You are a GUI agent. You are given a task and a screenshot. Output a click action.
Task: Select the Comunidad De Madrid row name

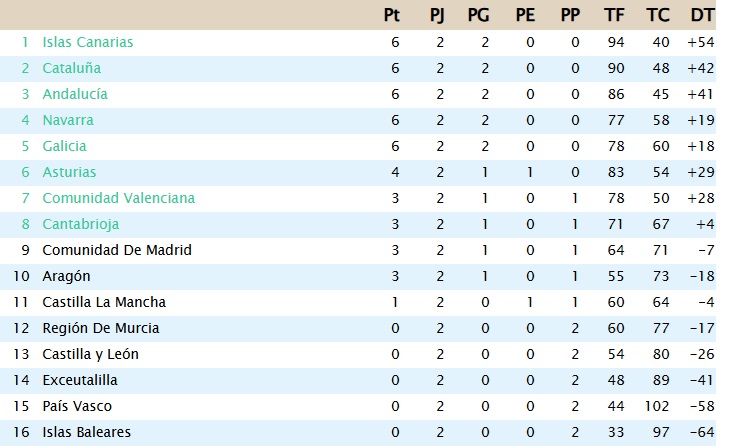pos(116,250)
